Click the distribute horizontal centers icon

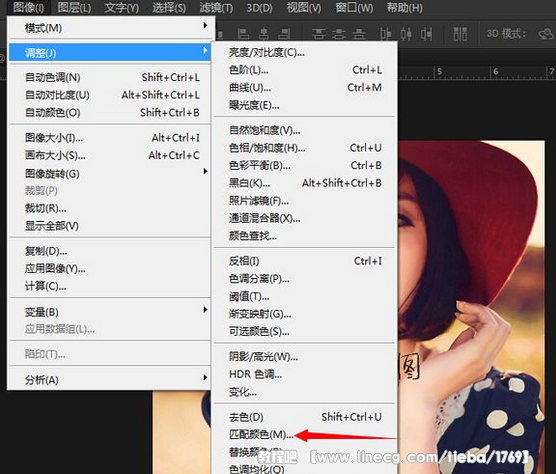[406, 34]
